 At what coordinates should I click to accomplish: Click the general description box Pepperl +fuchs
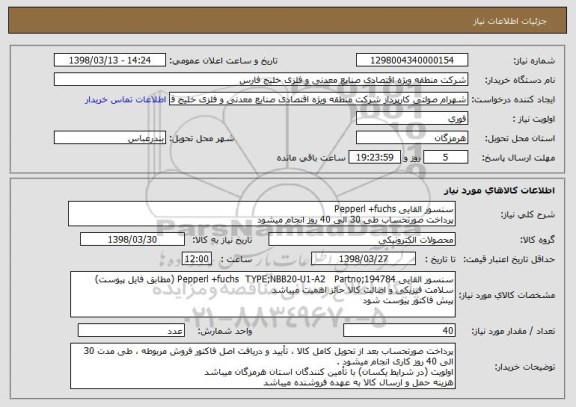tap(262, 214)
